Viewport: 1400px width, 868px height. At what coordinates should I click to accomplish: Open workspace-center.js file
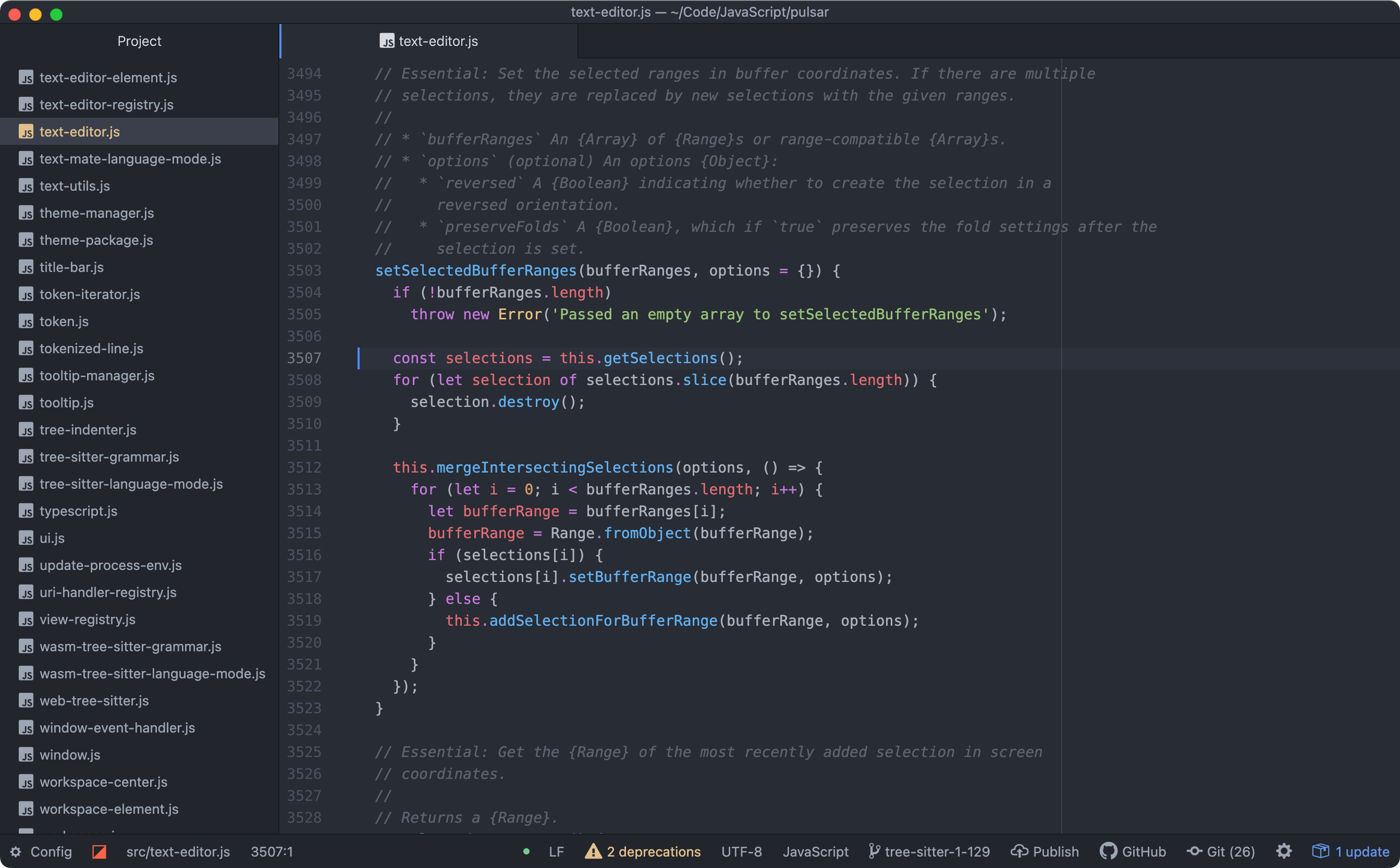pos(103,782)
